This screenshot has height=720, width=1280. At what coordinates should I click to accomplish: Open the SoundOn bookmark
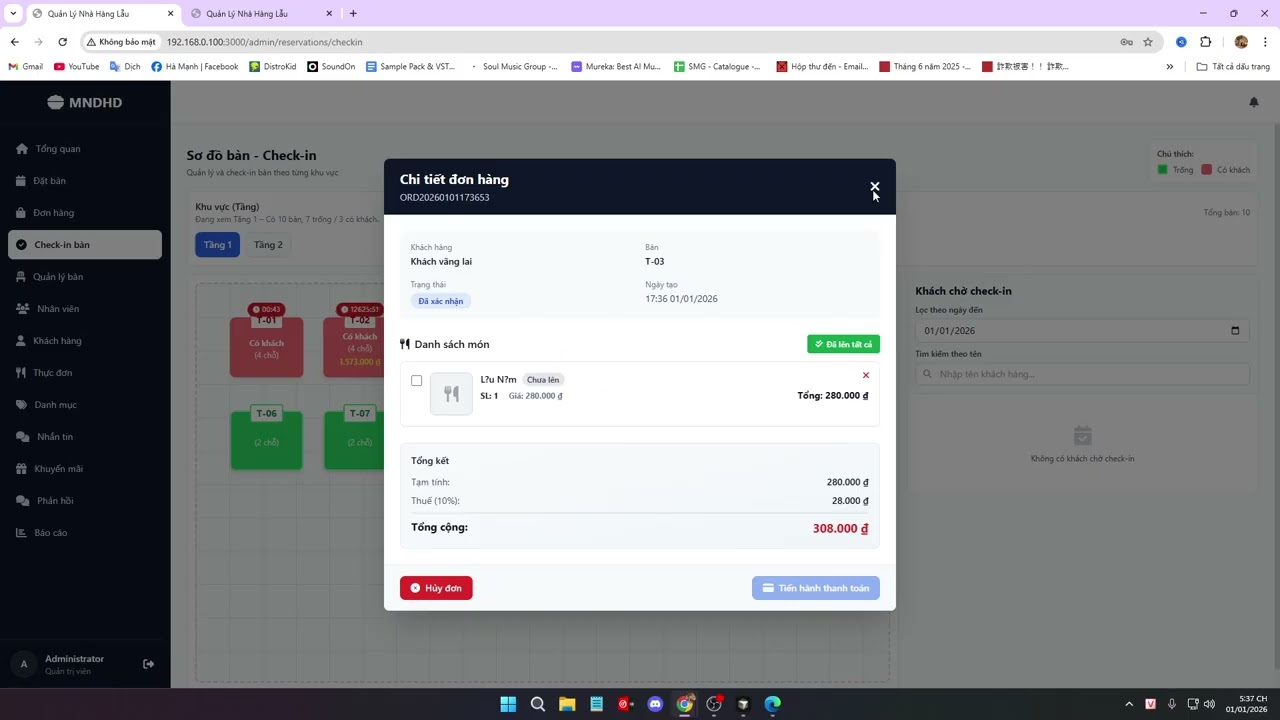tap(331, 67)
